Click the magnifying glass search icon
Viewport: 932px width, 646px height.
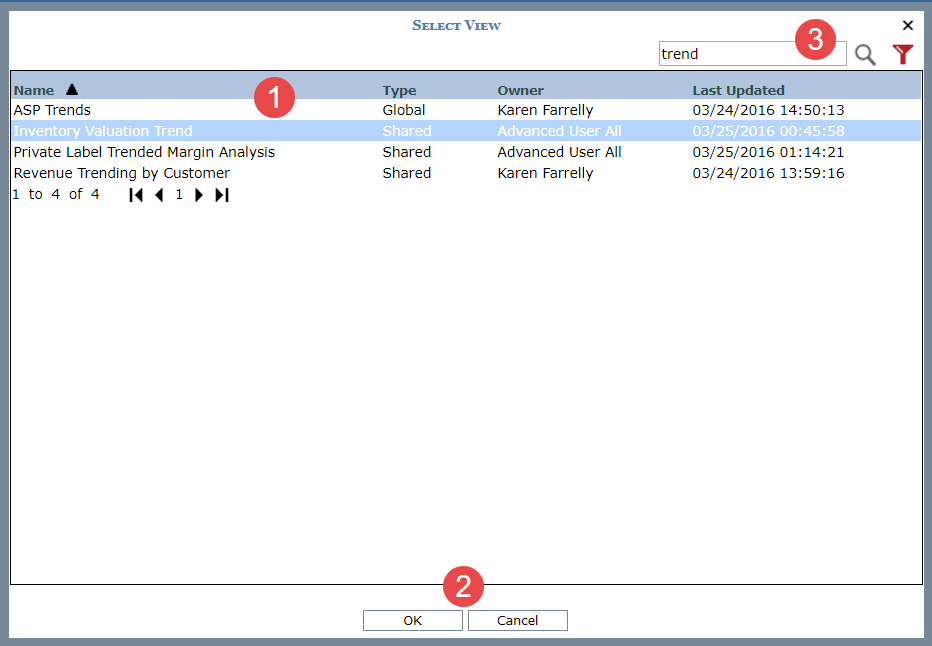[x=865, y=54]
